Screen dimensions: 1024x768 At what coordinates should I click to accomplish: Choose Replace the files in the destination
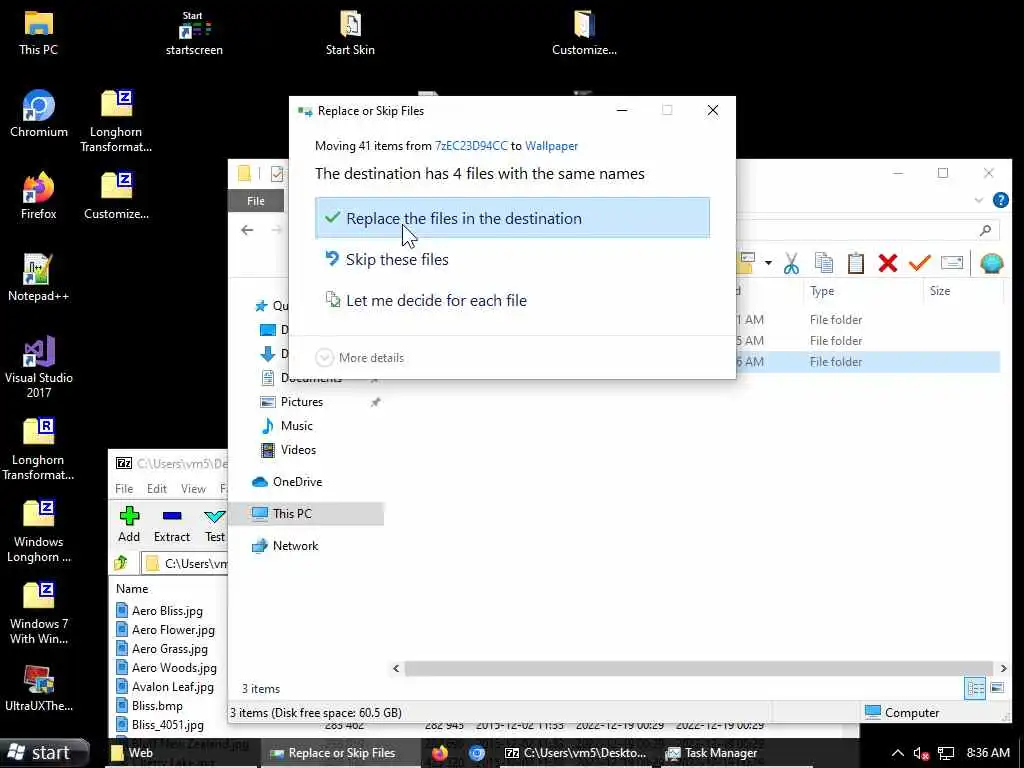click(x=512, y=218)
